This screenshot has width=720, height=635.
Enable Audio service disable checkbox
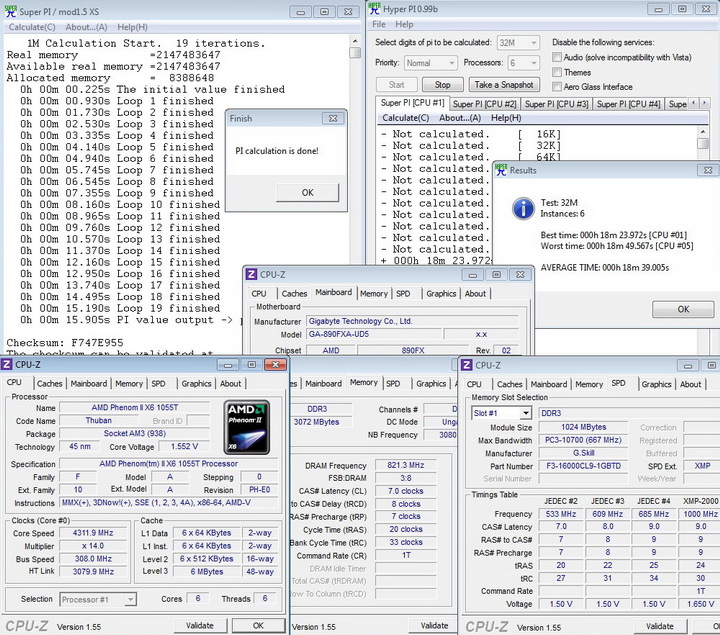557,57
